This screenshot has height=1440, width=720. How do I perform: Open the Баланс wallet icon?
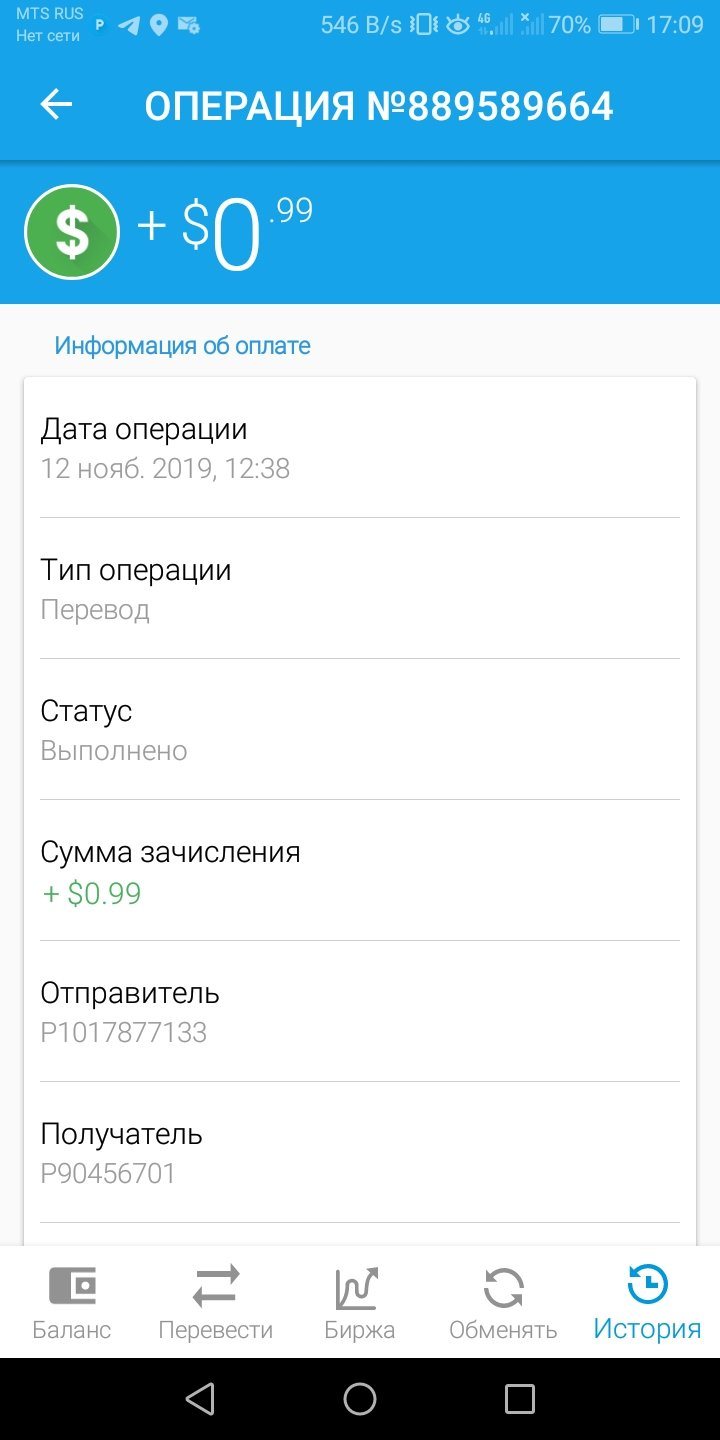(72, 1287)
